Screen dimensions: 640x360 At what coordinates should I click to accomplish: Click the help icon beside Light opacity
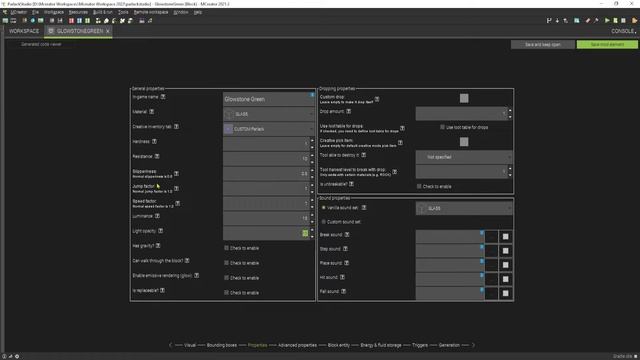pos(160,231)
